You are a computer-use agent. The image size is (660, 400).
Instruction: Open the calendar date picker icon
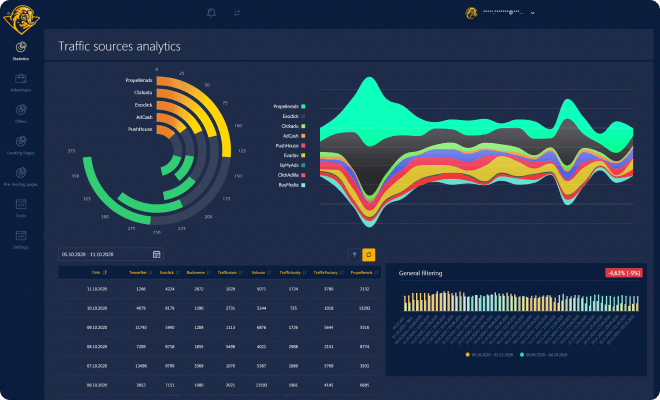pos(156,255)
